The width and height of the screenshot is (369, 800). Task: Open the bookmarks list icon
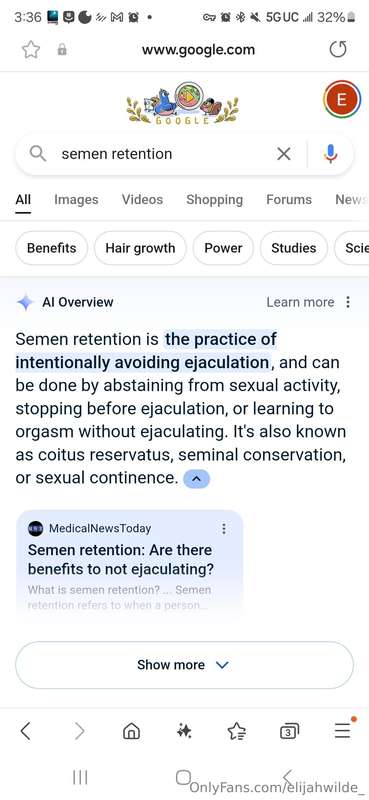237,732
